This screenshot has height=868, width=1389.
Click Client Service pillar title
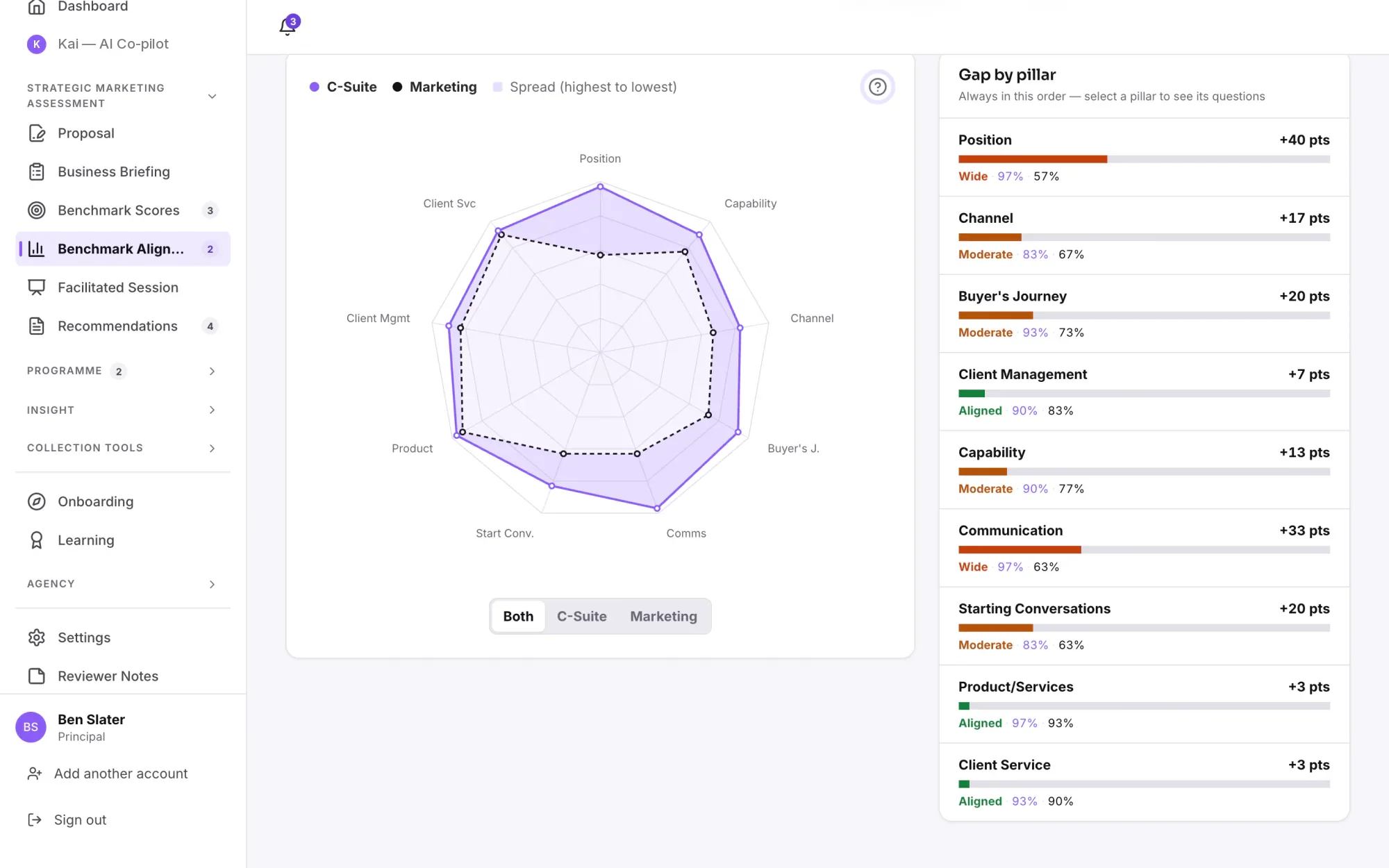(x=1004, y=765)
